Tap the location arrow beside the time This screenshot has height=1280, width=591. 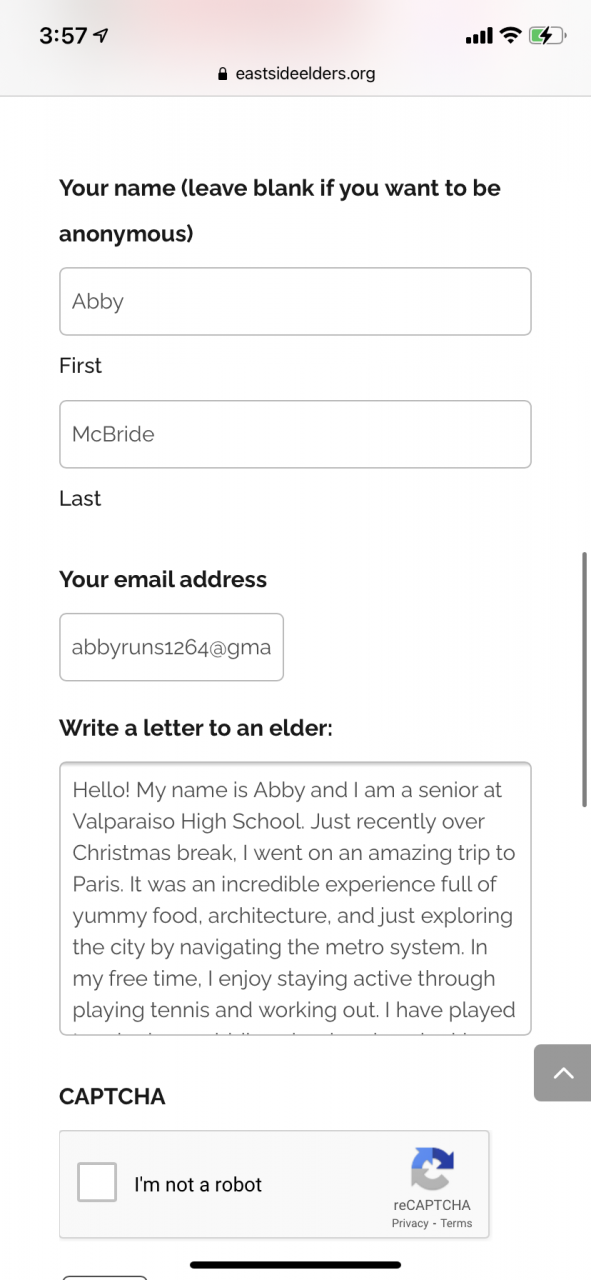click(x=100, y=36)
